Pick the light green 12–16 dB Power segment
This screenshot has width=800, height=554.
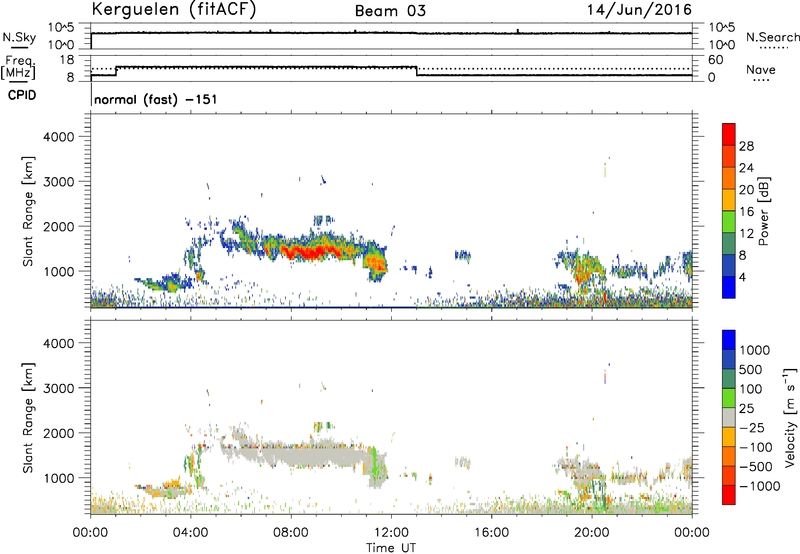click(x=729, y=221)
